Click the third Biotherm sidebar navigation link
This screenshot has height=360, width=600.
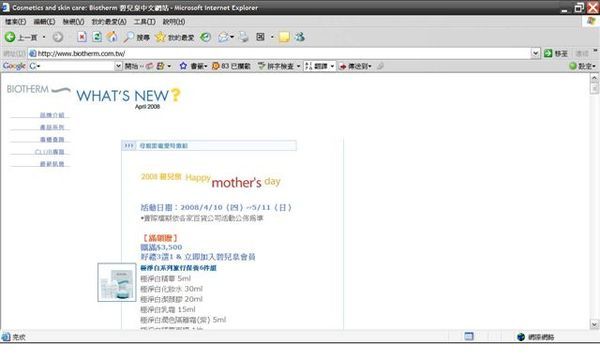point(52,139)
